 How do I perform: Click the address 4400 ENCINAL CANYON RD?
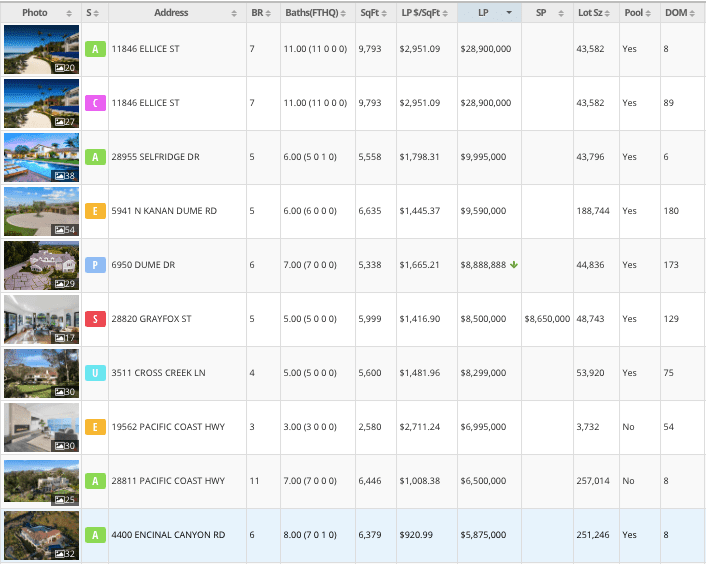click(168, 535)
